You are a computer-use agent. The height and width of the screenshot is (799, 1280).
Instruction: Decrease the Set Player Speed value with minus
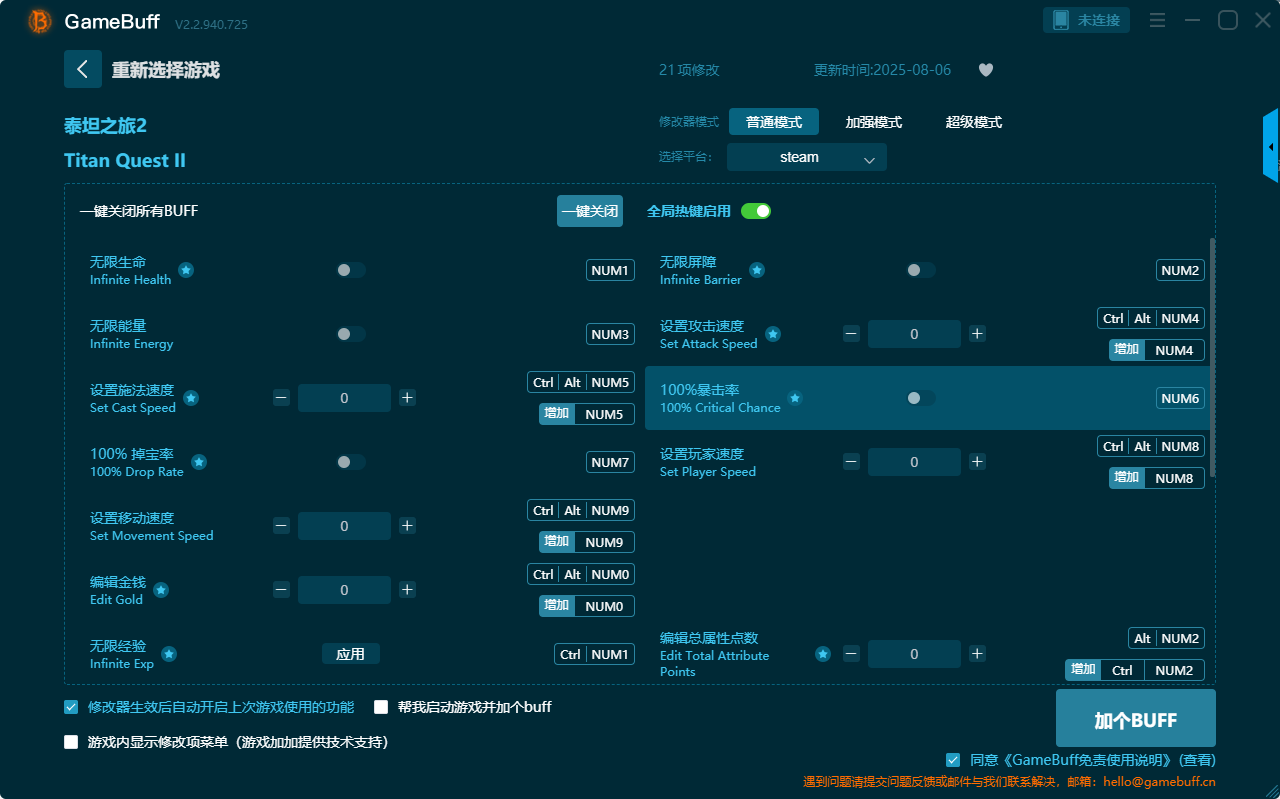(x=851, y=462)
